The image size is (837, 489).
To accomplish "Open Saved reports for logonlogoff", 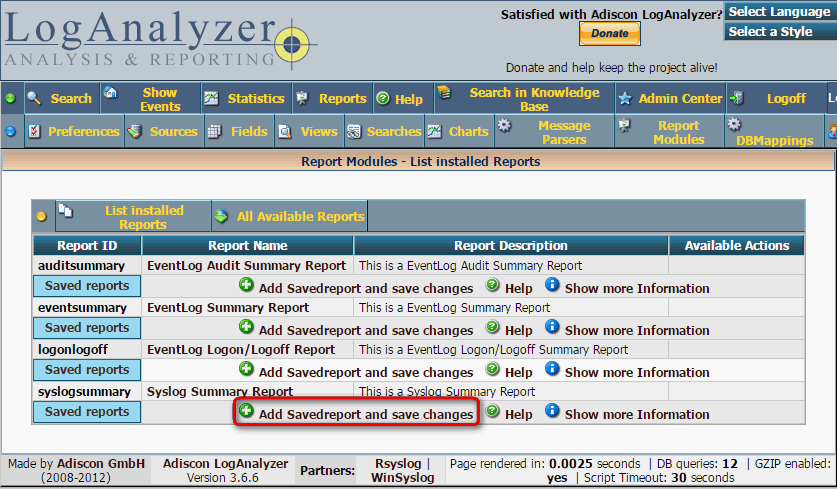I will pyautogui.click(x=87, y=369).
